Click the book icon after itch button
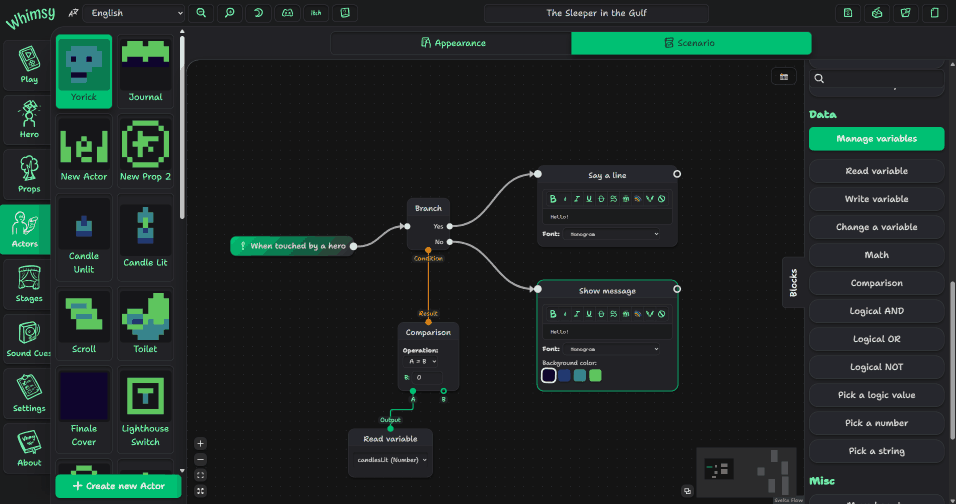 (x=345, y=13)
